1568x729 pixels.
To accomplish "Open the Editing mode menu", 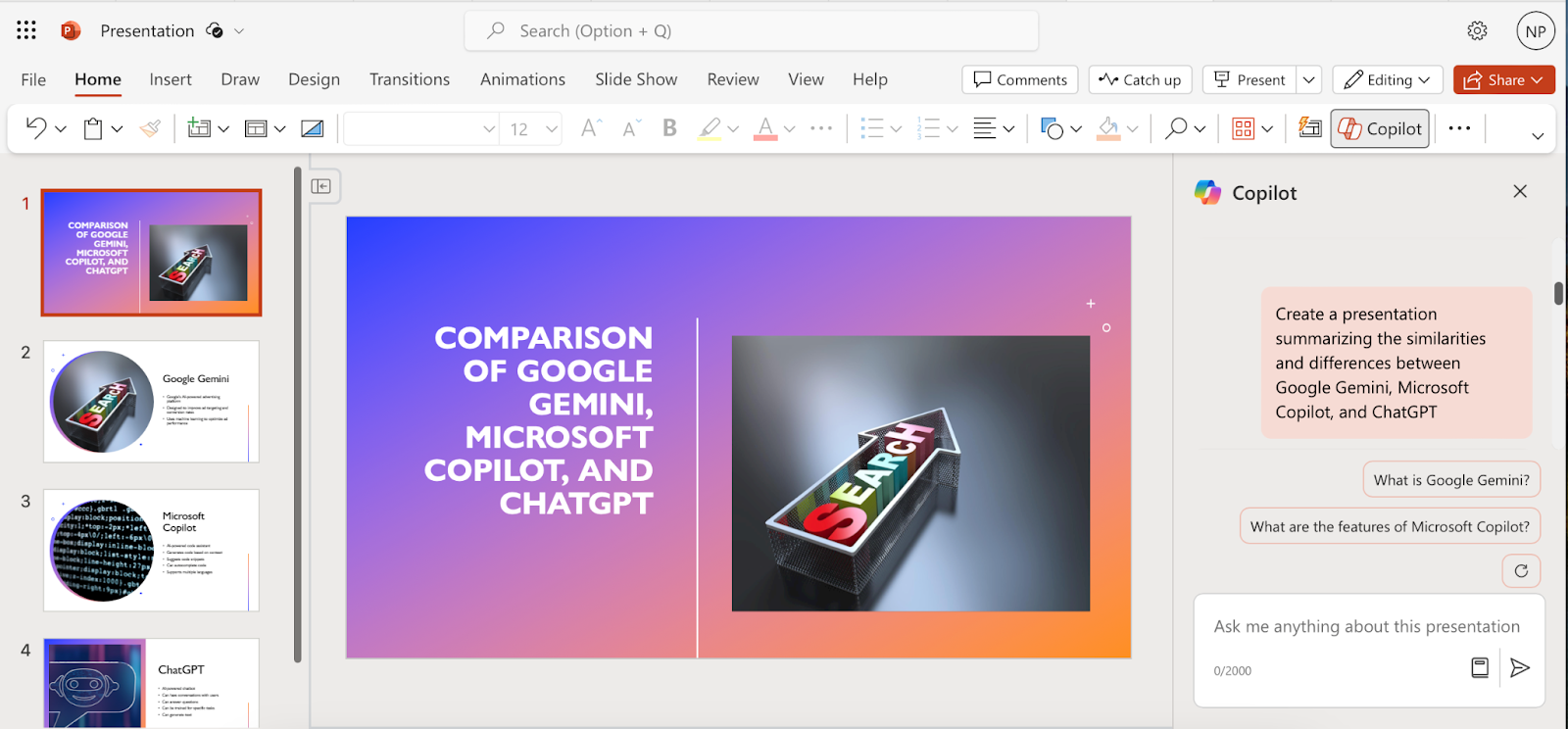I will pyautogui.click(x=1387, y=79).
